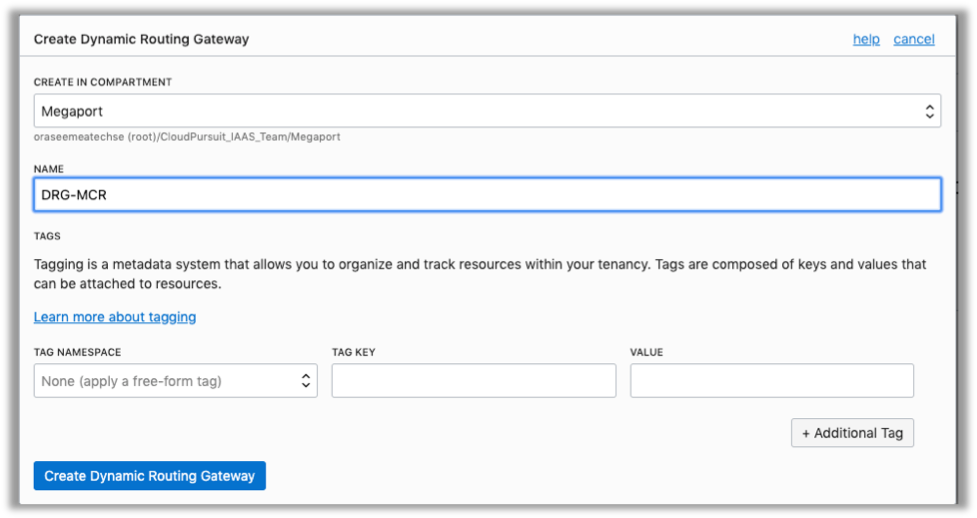
Task: Click the Name field label
Action: pos(49,169)
